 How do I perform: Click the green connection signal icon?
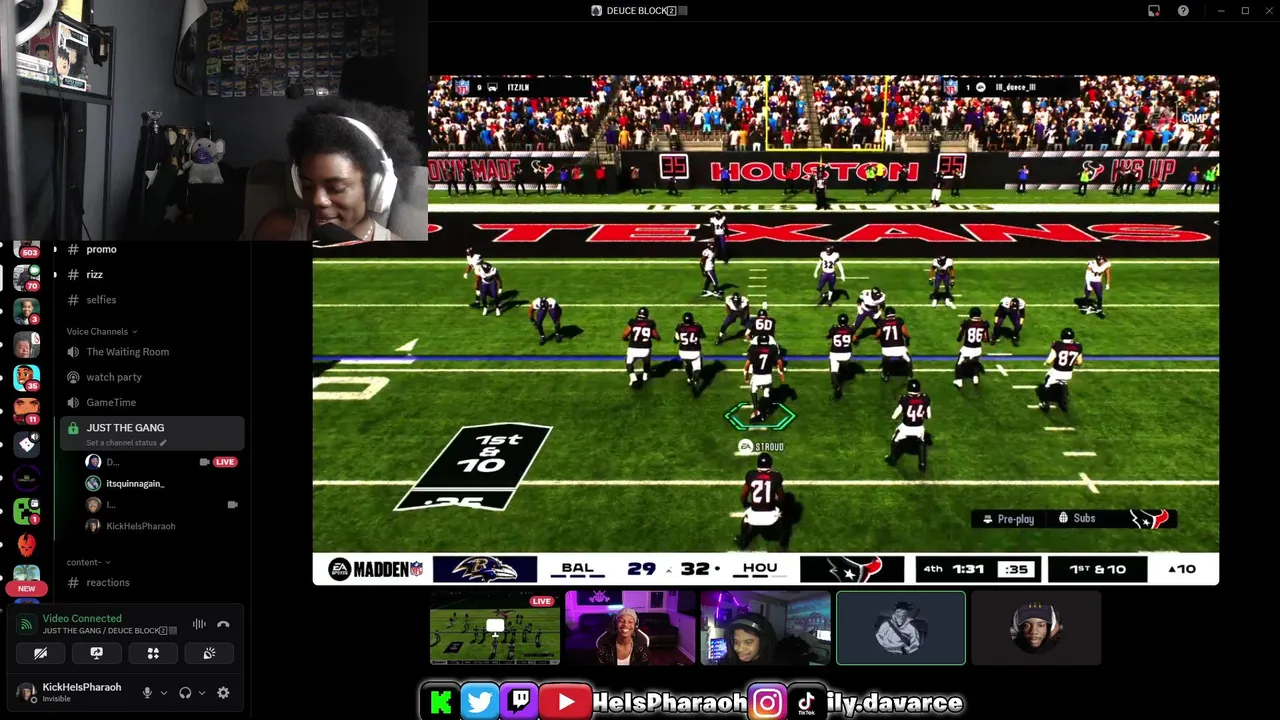27,624
